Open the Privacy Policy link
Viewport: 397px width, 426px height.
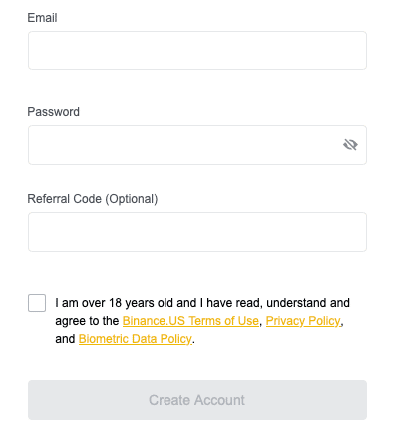pos(303,321)
